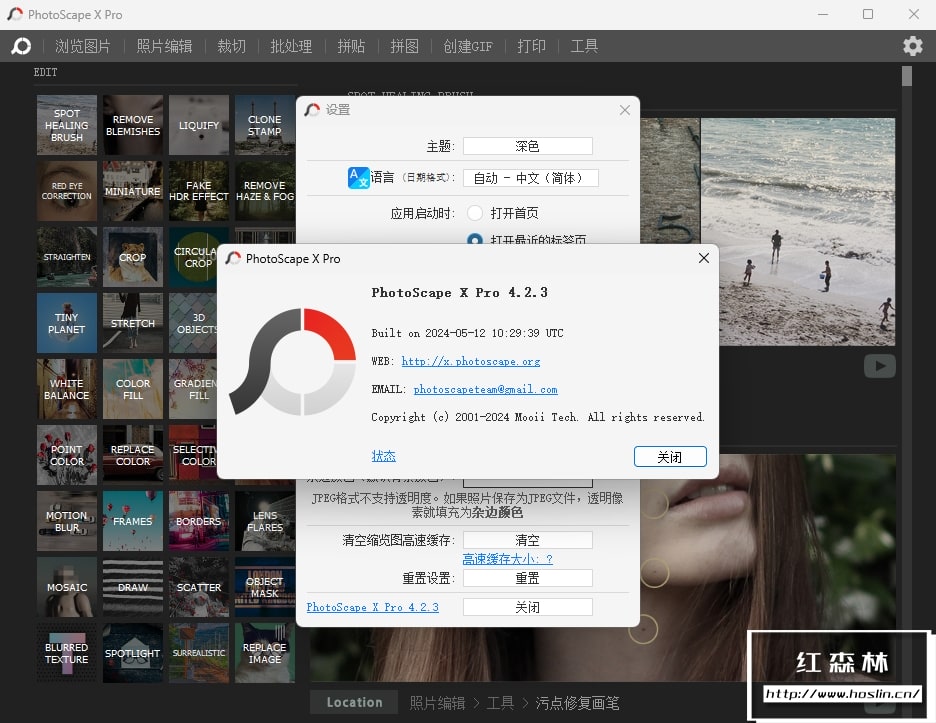Screen dimensions: 936x723
Task: Switch to the 创建GIF tab
Action: click(468, 46)
